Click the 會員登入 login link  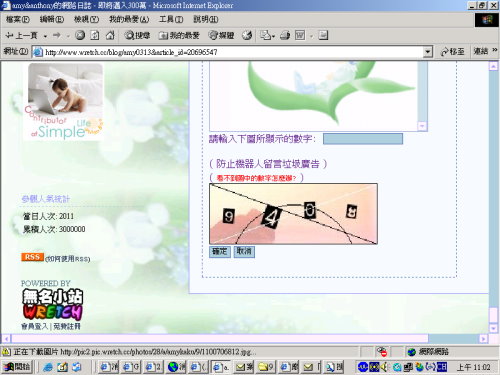tap(35, 326)
